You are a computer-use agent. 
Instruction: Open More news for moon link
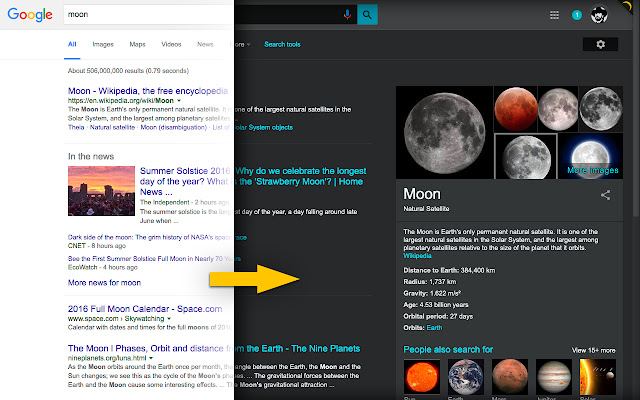(x=103, y=284)
